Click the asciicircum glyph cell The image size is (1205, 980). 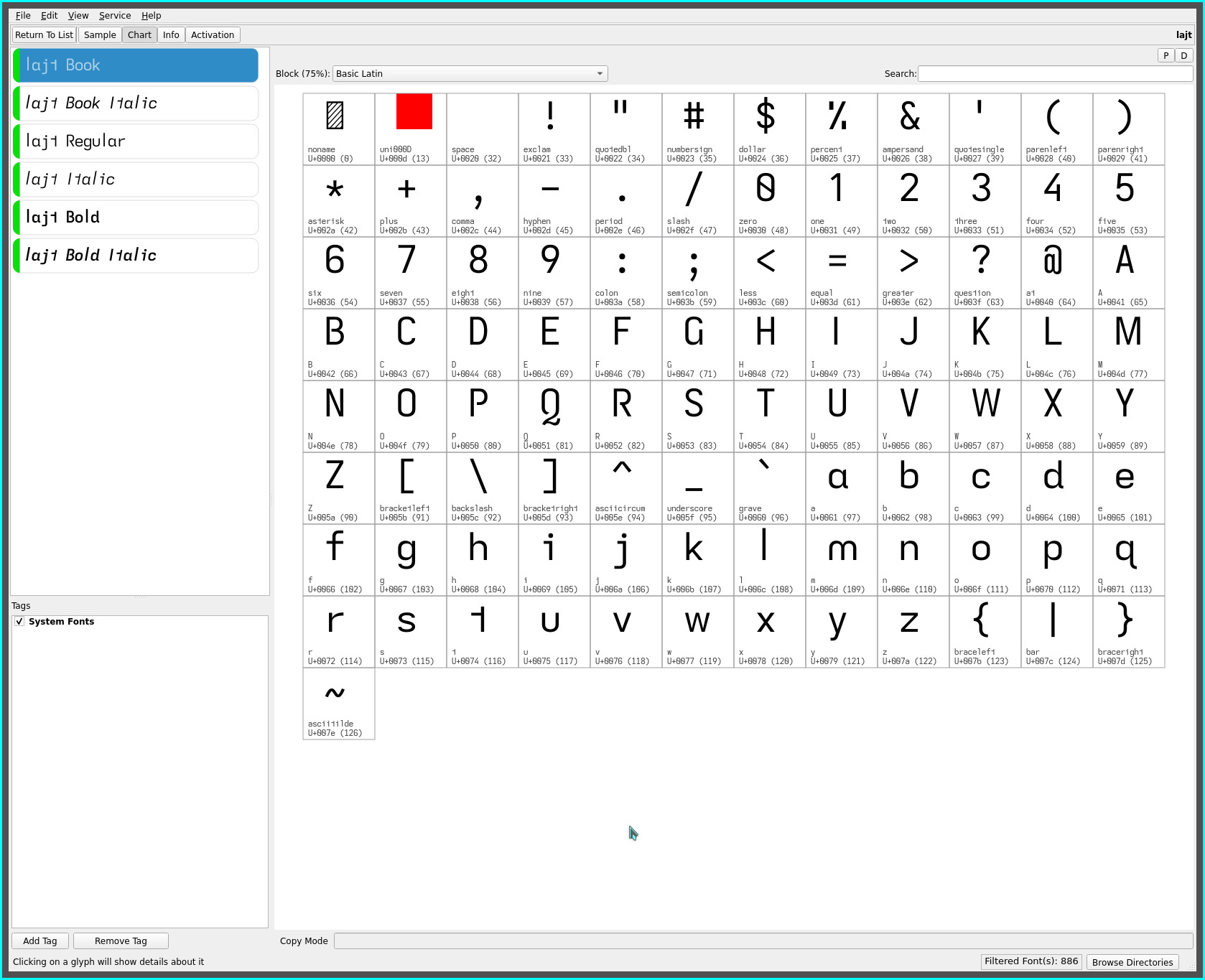coord(626,488)
